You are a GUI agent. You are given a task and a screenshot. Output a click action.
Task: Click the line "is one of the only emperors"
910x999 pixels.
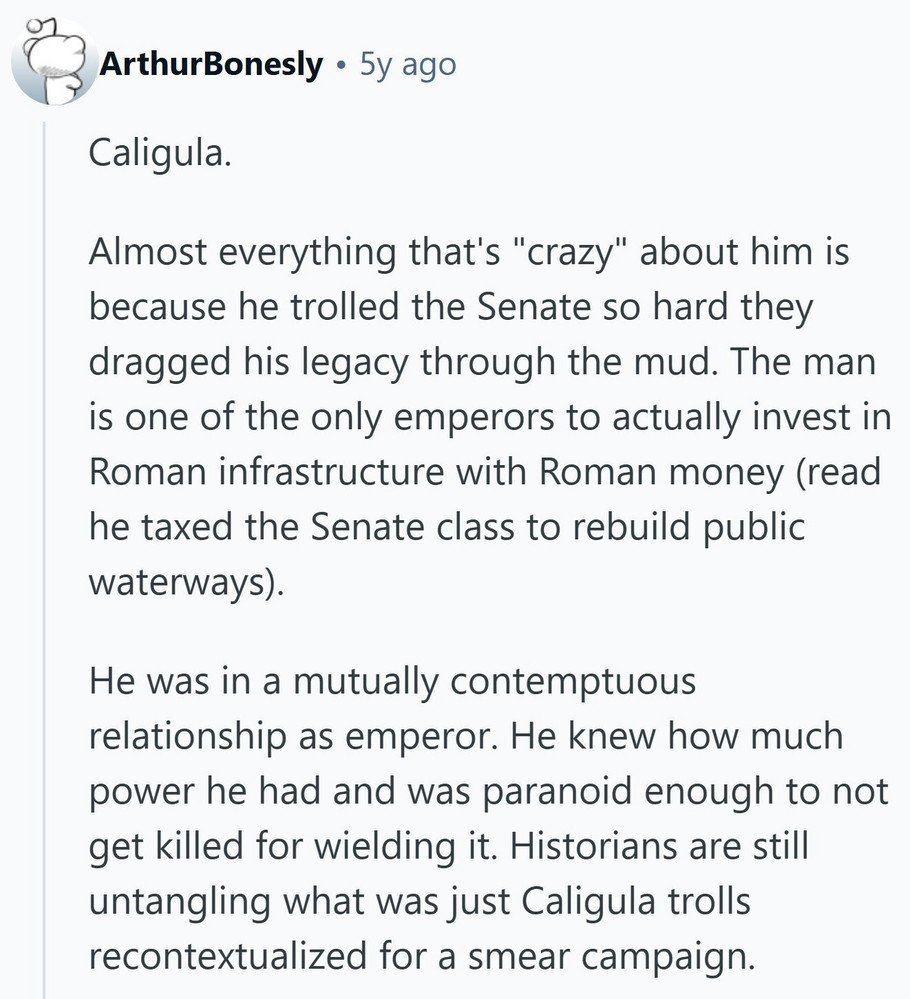(490, 417)
